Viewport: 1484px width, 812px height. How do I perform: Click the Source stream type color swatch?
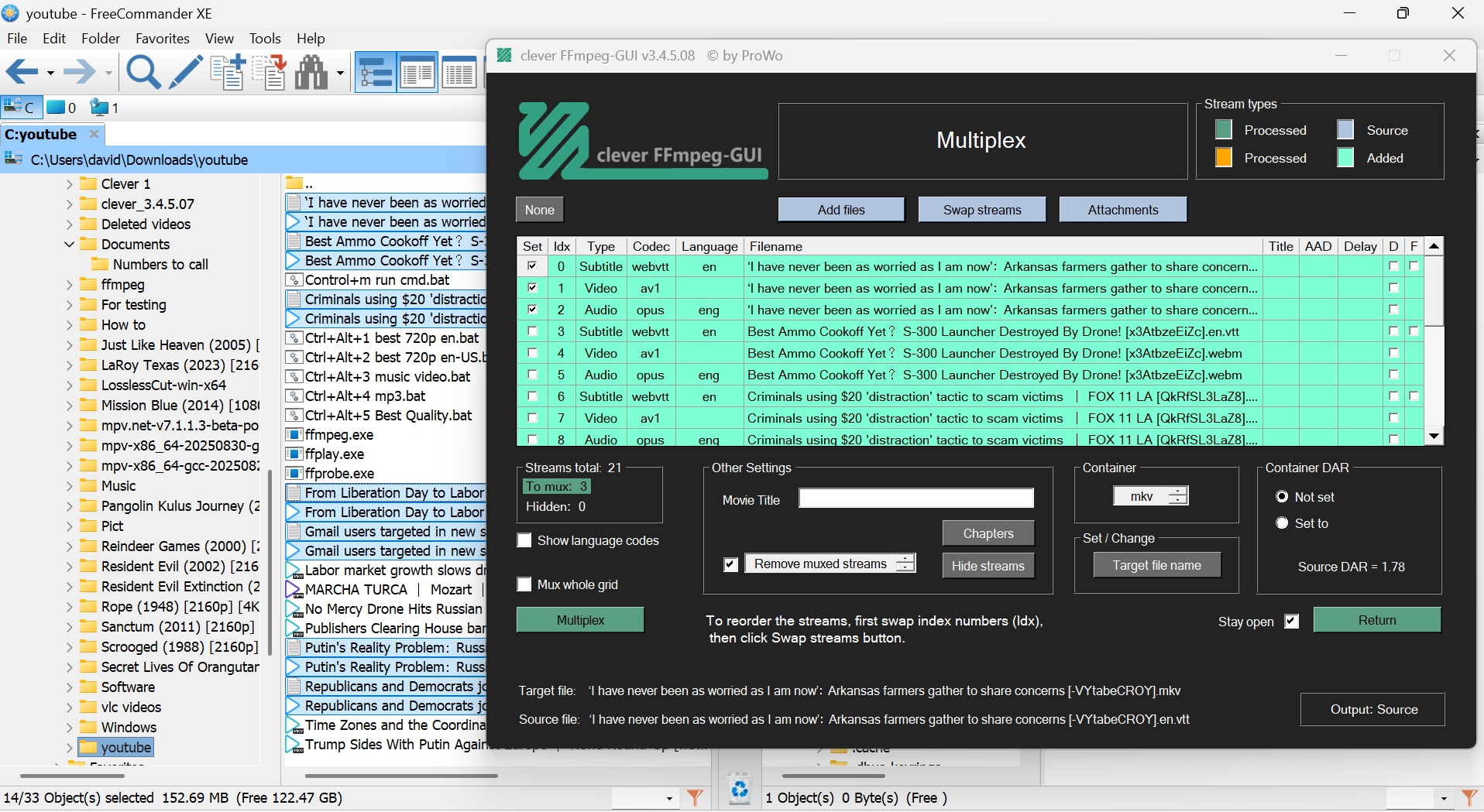pyautogui.click(x=1346, y=129)
